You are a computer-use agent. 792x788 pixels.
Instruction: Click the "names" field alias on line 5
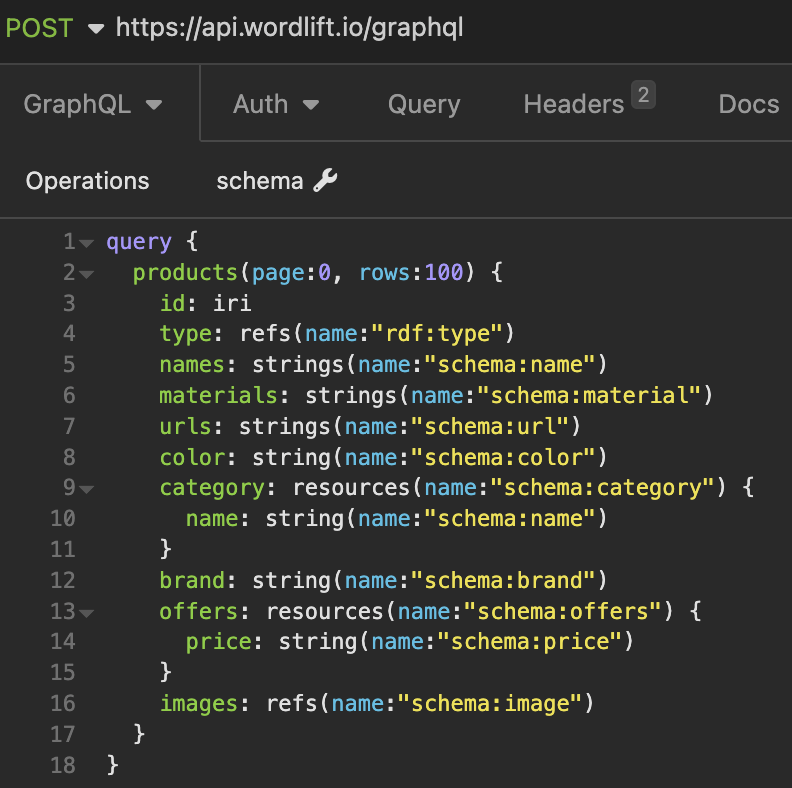pyautogui.click(x=192, y=365)
